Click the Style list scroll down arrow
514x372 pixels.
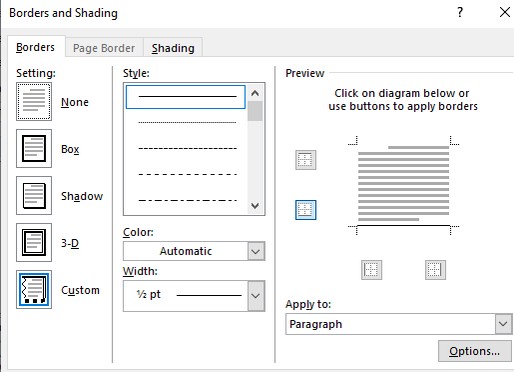pos(255,205)
